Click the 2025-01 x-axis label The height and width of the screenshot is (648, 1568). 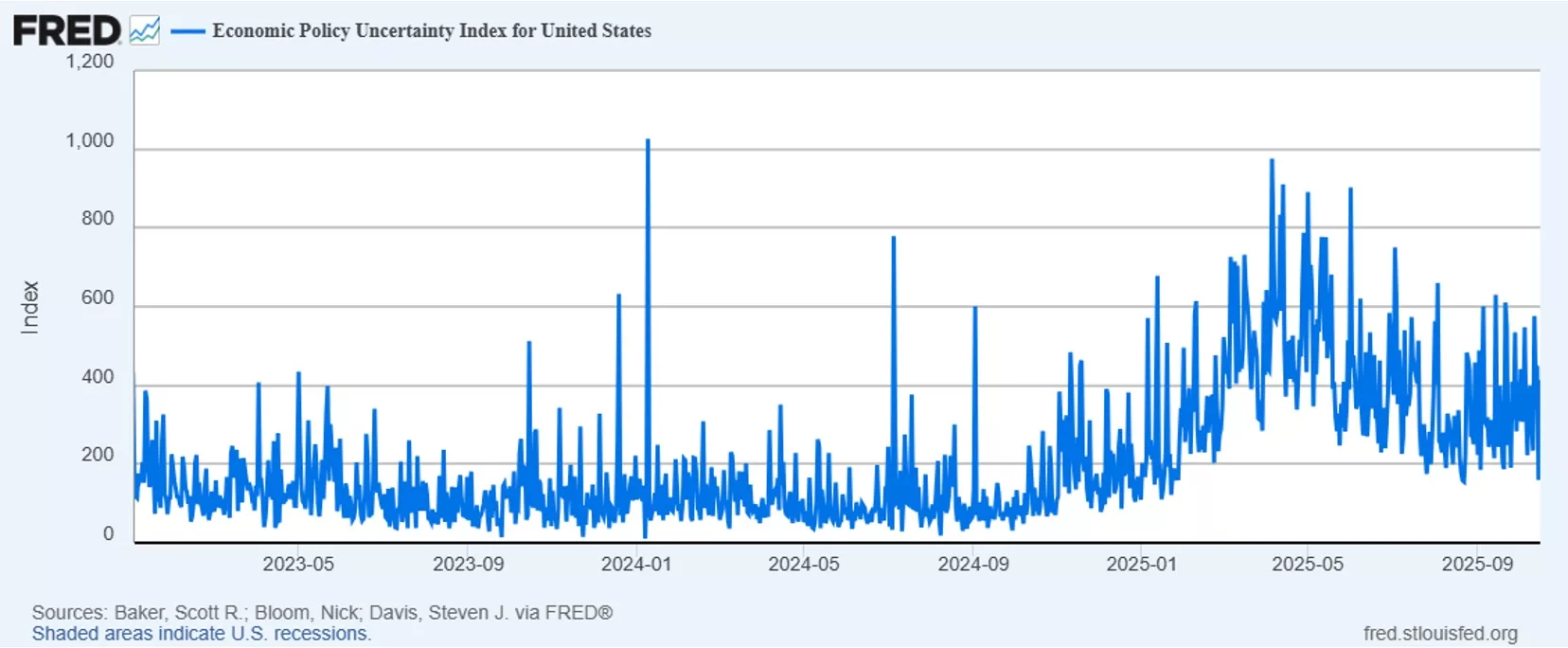(x=1142, y=564)
